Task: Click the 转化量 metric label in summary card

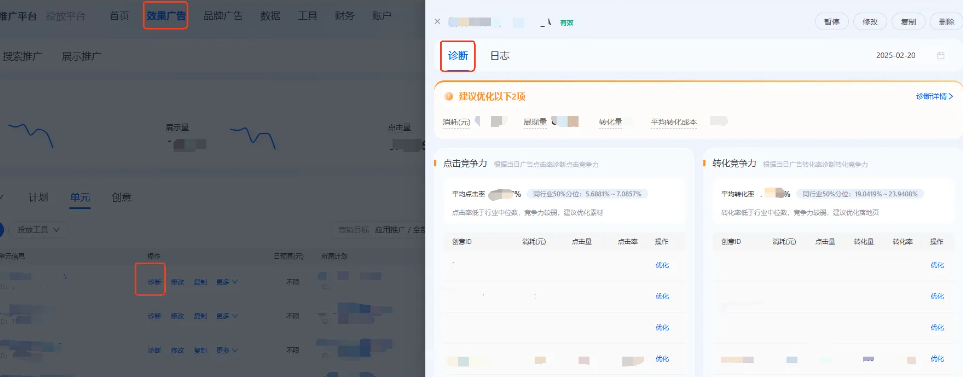Action: click(x=610, y=122)
